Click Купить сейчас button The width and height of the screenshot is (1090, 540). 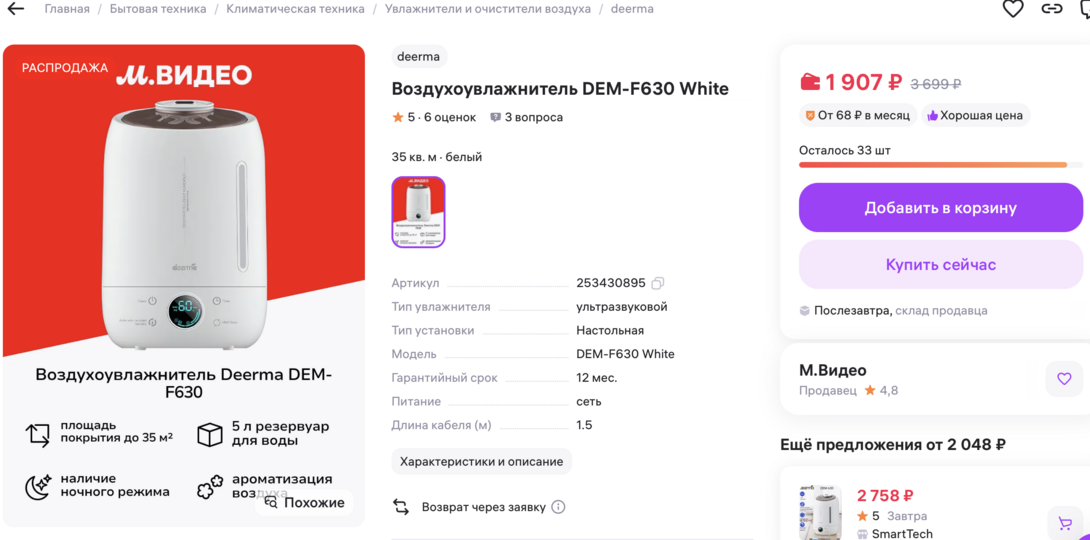tap(940, 265)
